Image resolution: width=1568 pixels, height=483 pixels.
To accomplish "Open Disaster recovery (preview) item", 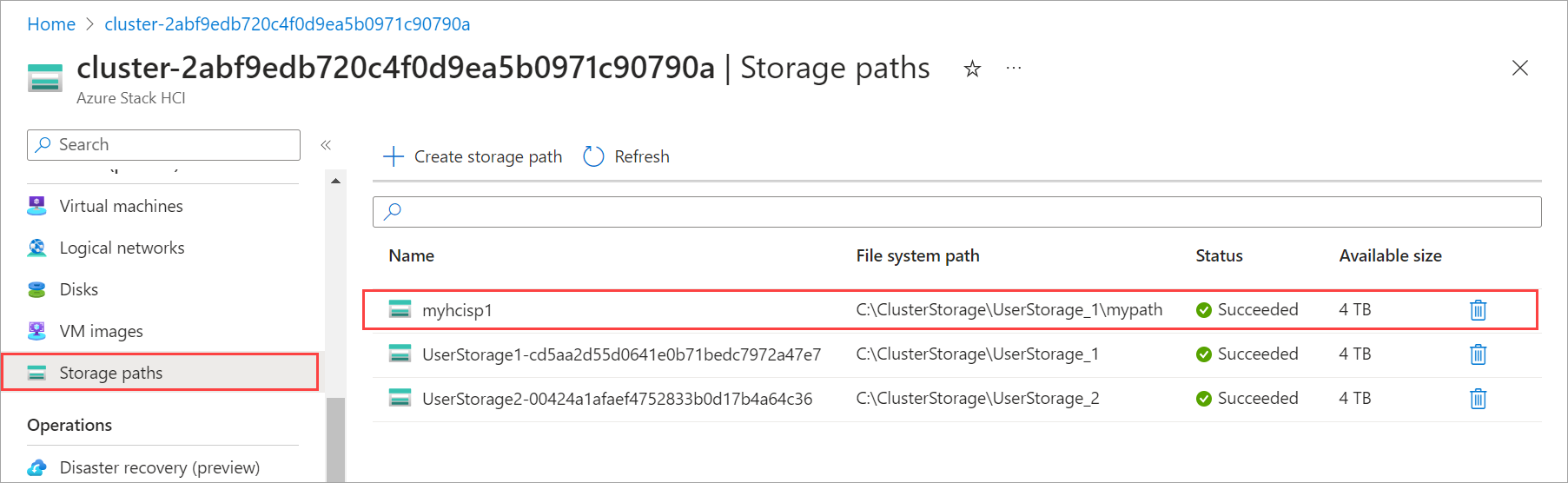I will click(x=159, y=467).
